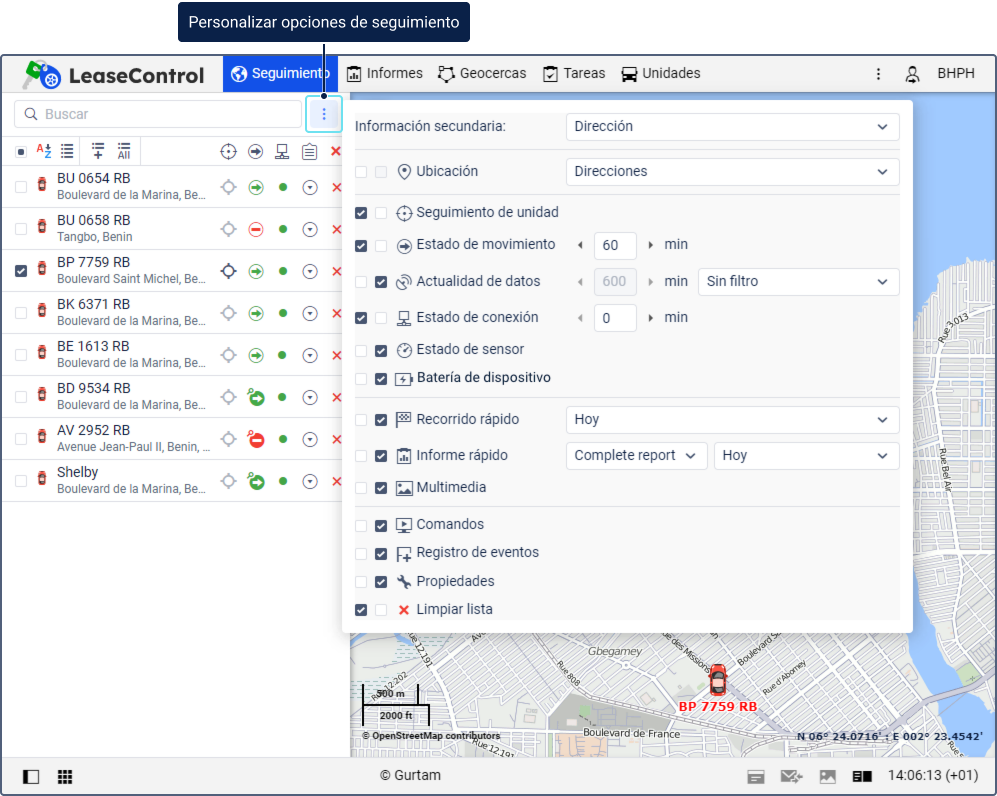Open the user account icon beside BHPH
Image resolution: width=997 pixels, height=796 pixels.
tap(912, 74)
